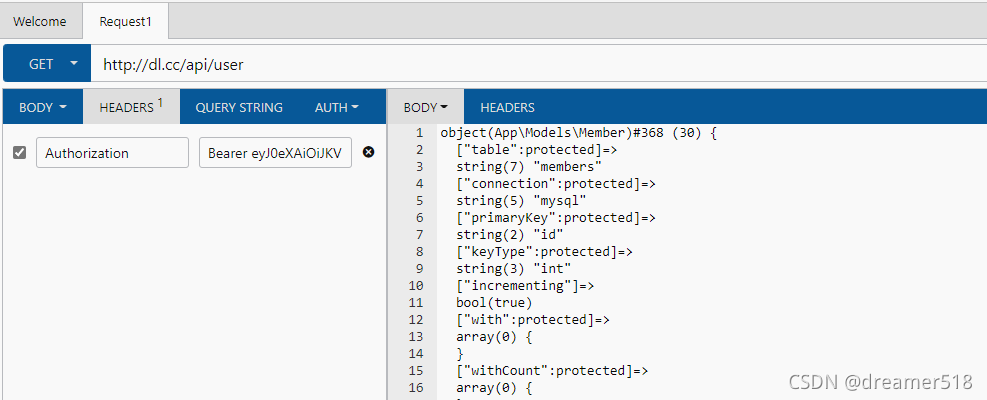This screenshot has height=400, width=987.
Task: Click the ["incrementing"]=> line
Action: click(525, 286)
